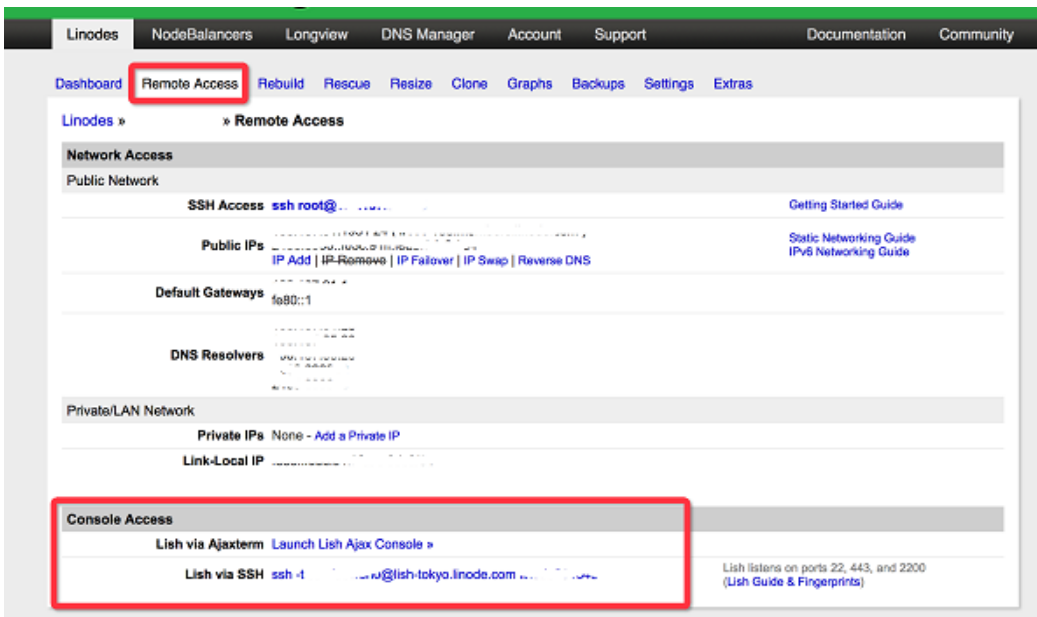
Task: Switch to the Longview tab
Action: (x=316, y=34)
